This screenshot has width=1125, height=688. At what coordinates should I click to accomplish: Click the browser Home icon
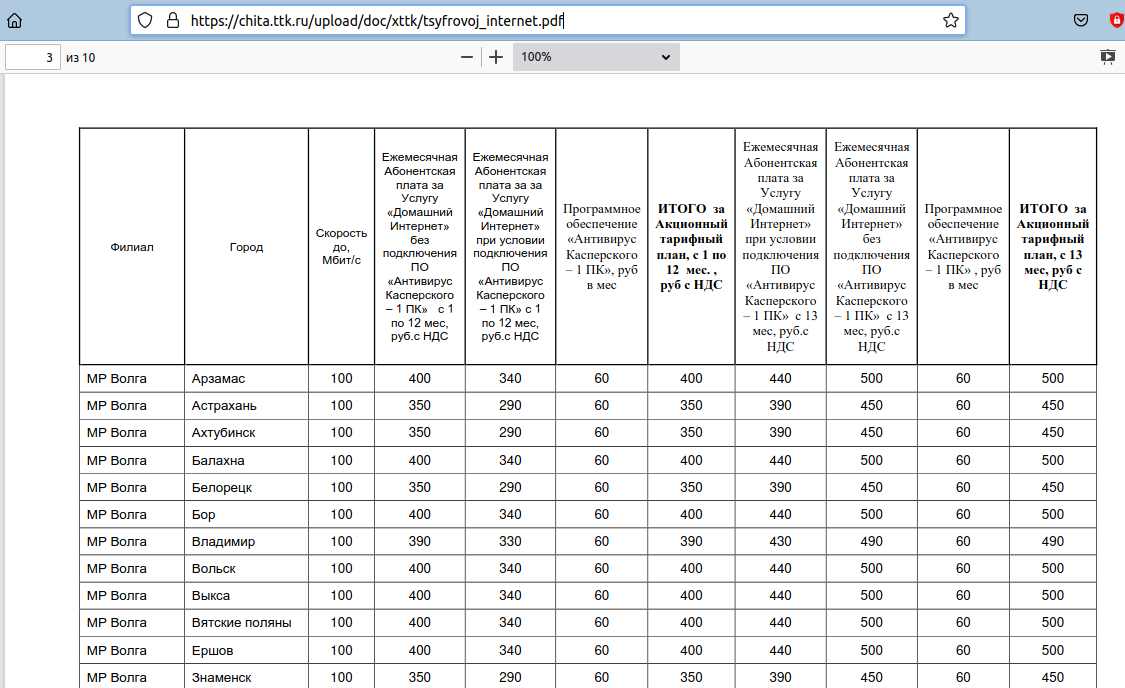click(x=14, y=20)
